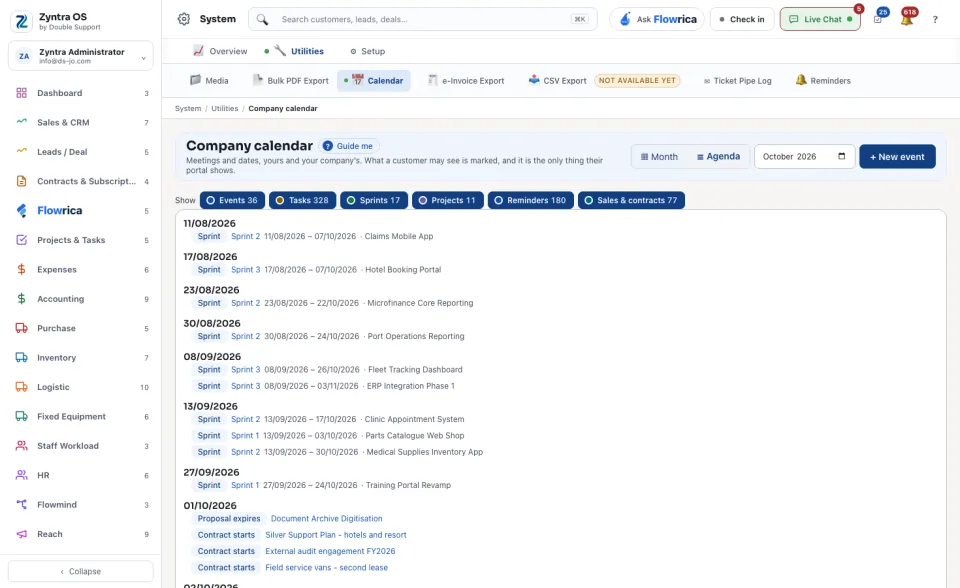960x588 pixels.
Task: Click the Purchase truck icon
Action: (21, 328)
